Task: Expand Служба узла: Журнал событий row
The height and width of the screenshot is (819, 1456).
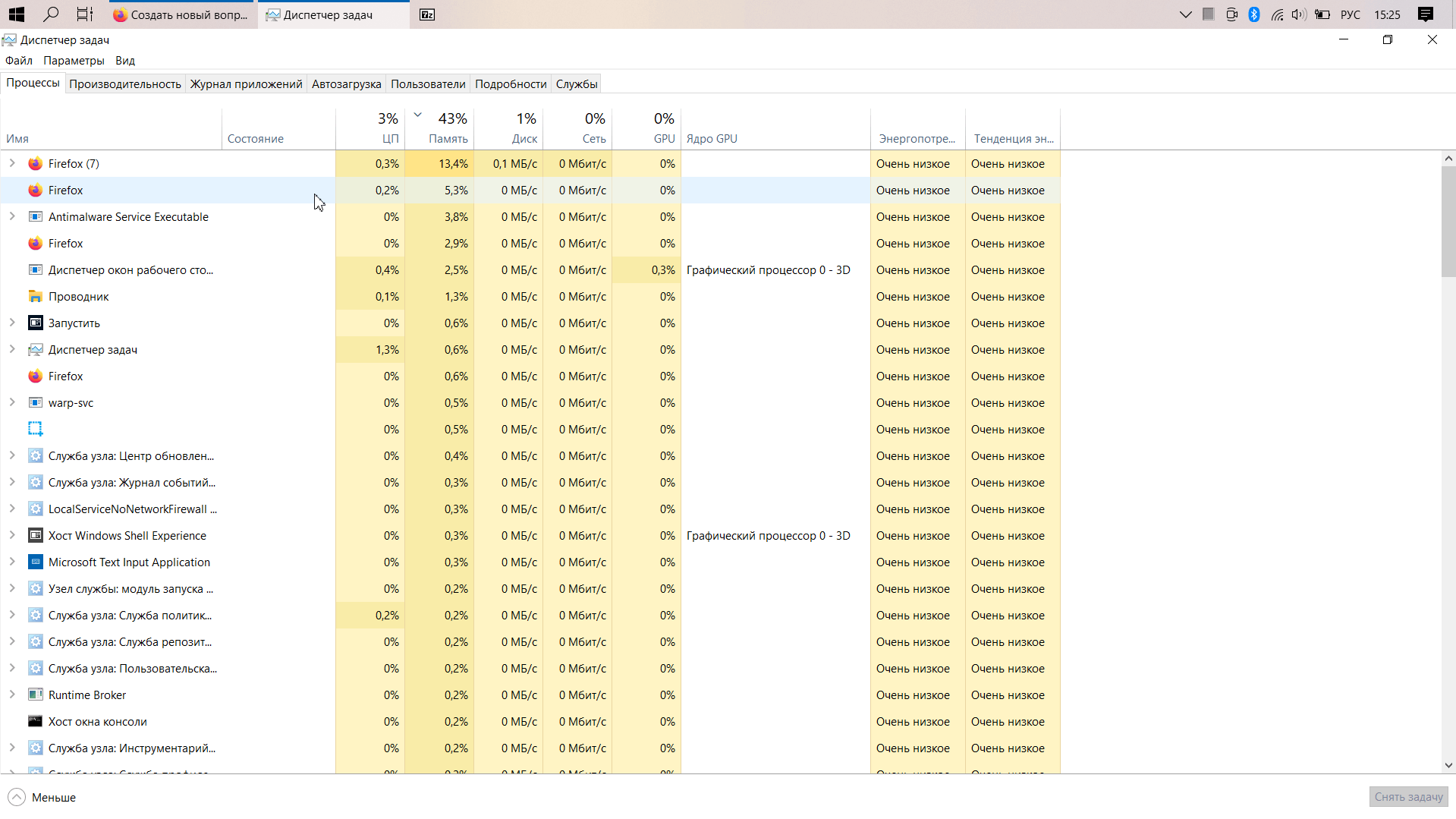Action: pyautogui.click(x=12, y=482)
